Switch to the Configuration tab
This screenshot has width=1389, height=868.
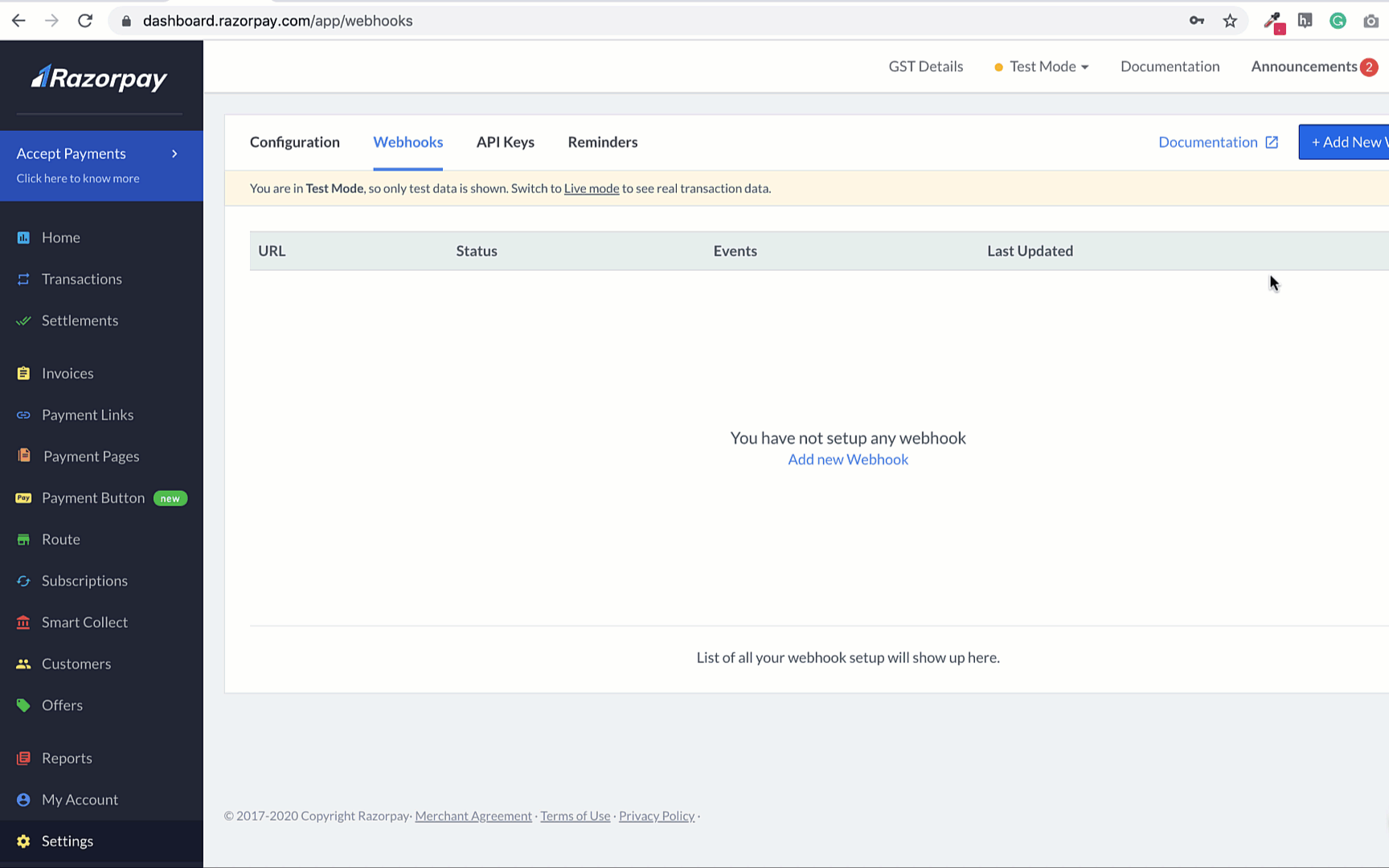click(295, 142)
